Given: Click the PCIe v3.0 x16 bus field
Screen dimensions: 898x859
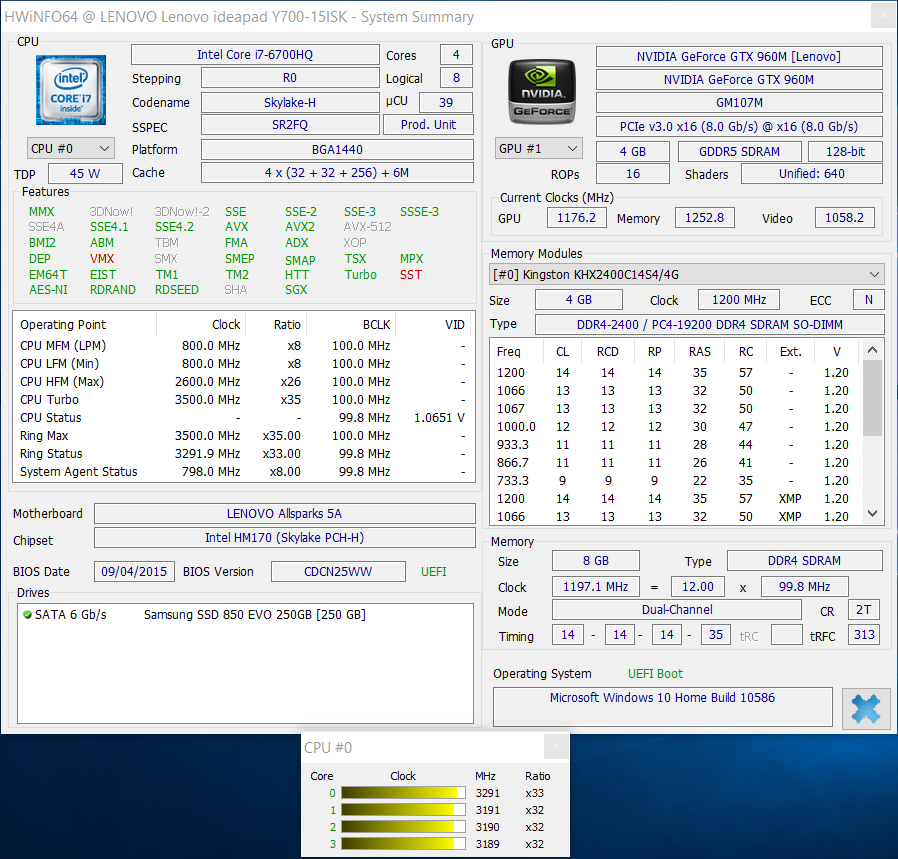Looking at the screenshot, I should pyautogui.click(x=739, y=127).
